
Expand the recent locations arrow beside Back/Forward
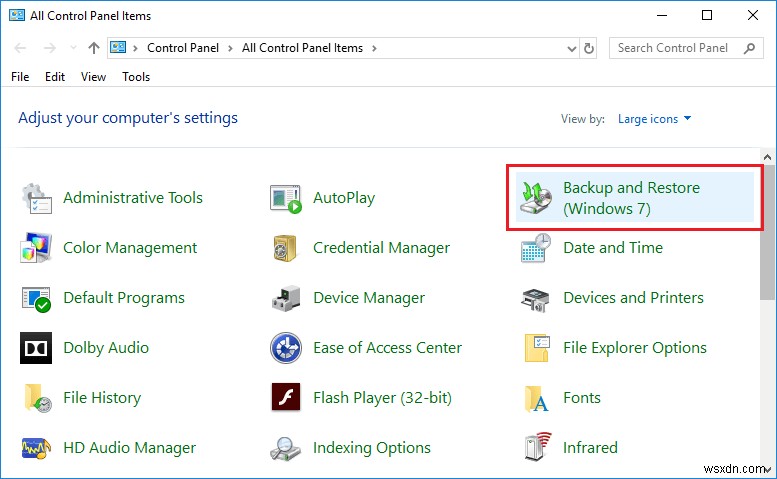(72, 48)
